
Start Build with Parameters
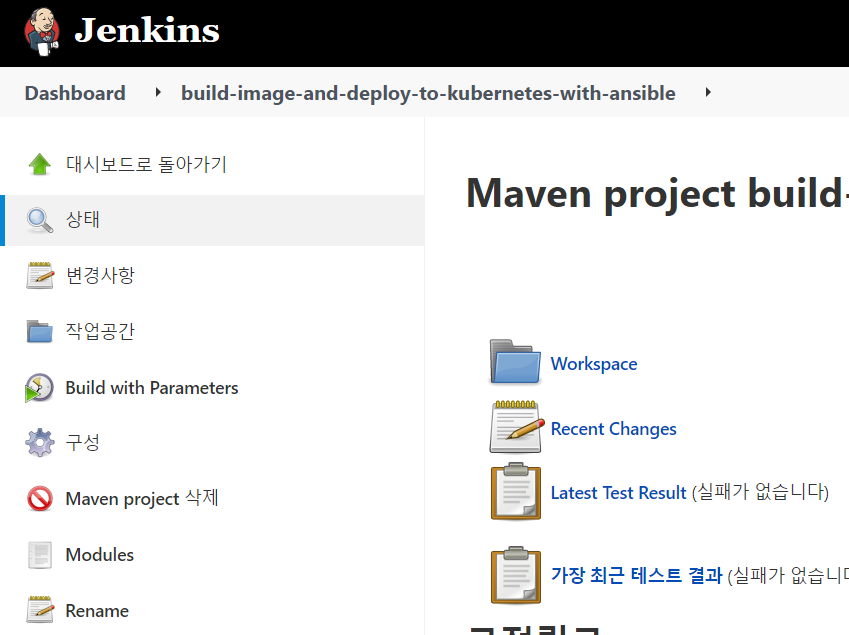click(152, 388)
